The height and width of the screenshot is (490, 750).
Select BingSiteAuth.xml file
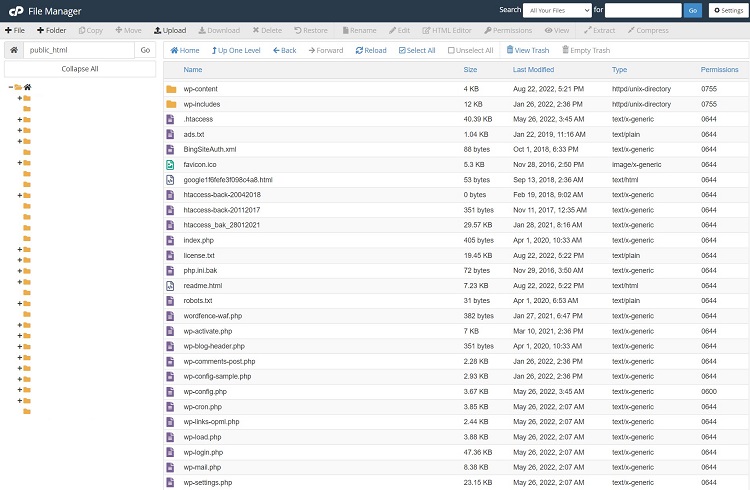tap(210, 149)
